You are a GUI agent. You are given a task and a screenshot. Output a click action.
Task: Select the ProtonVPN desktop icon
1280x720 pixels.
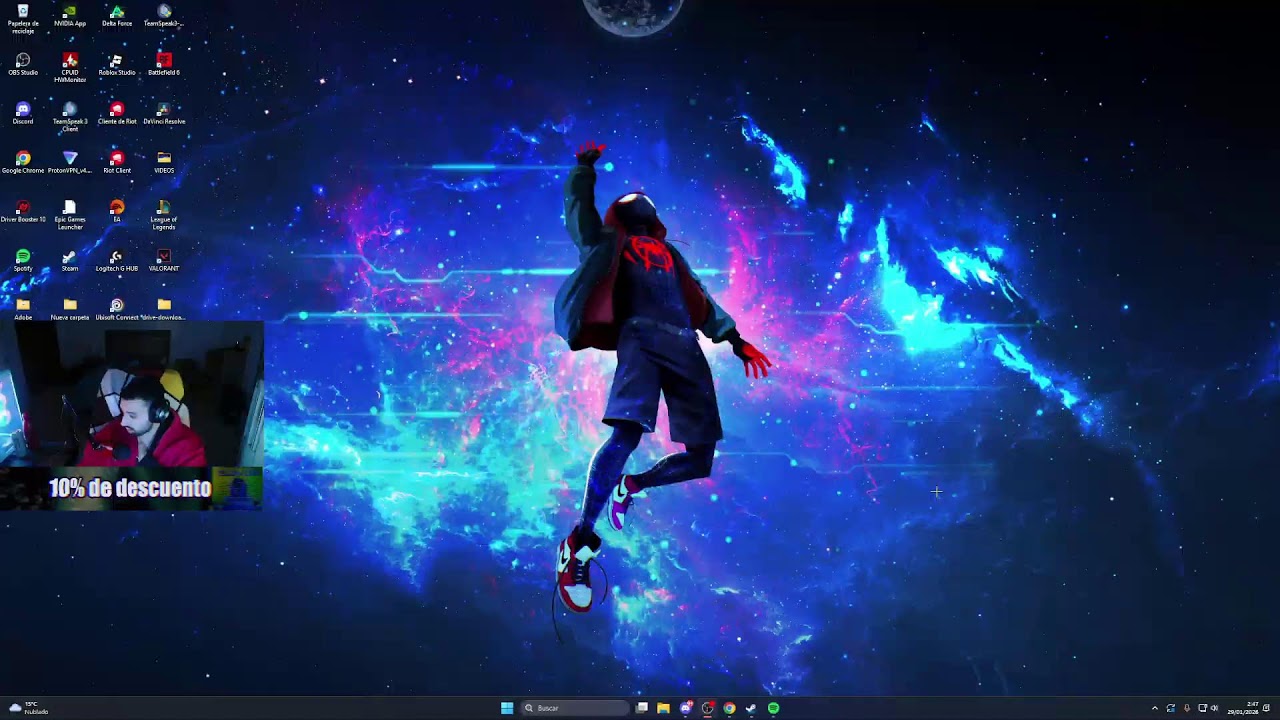[x=70, y=163]
